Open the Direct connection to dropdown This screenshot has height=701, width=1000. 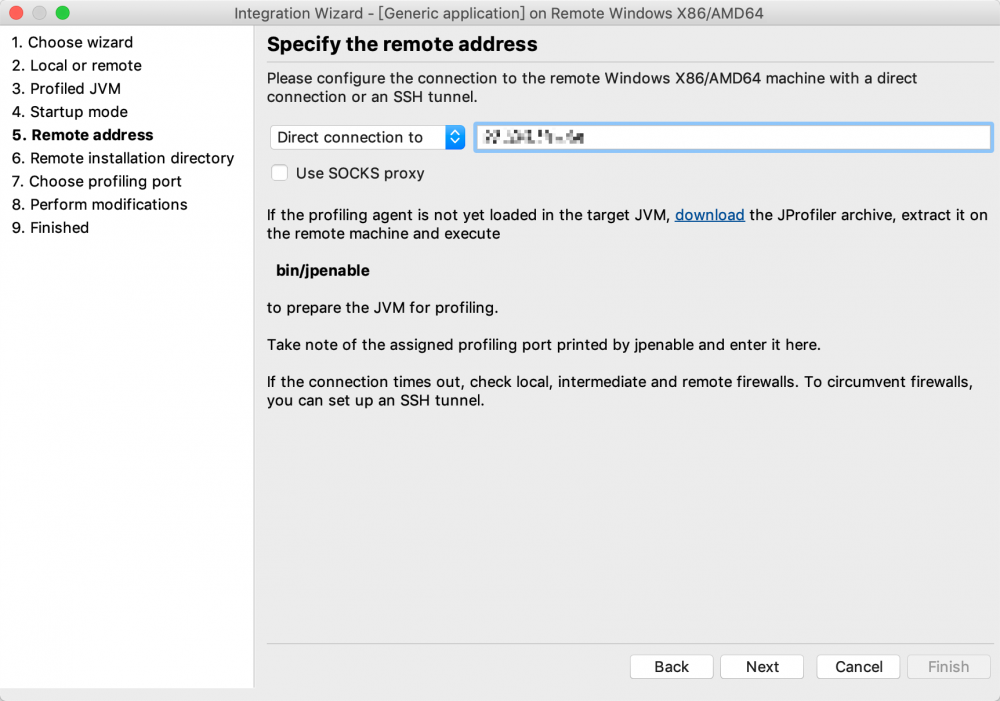[x=367, y=137]
